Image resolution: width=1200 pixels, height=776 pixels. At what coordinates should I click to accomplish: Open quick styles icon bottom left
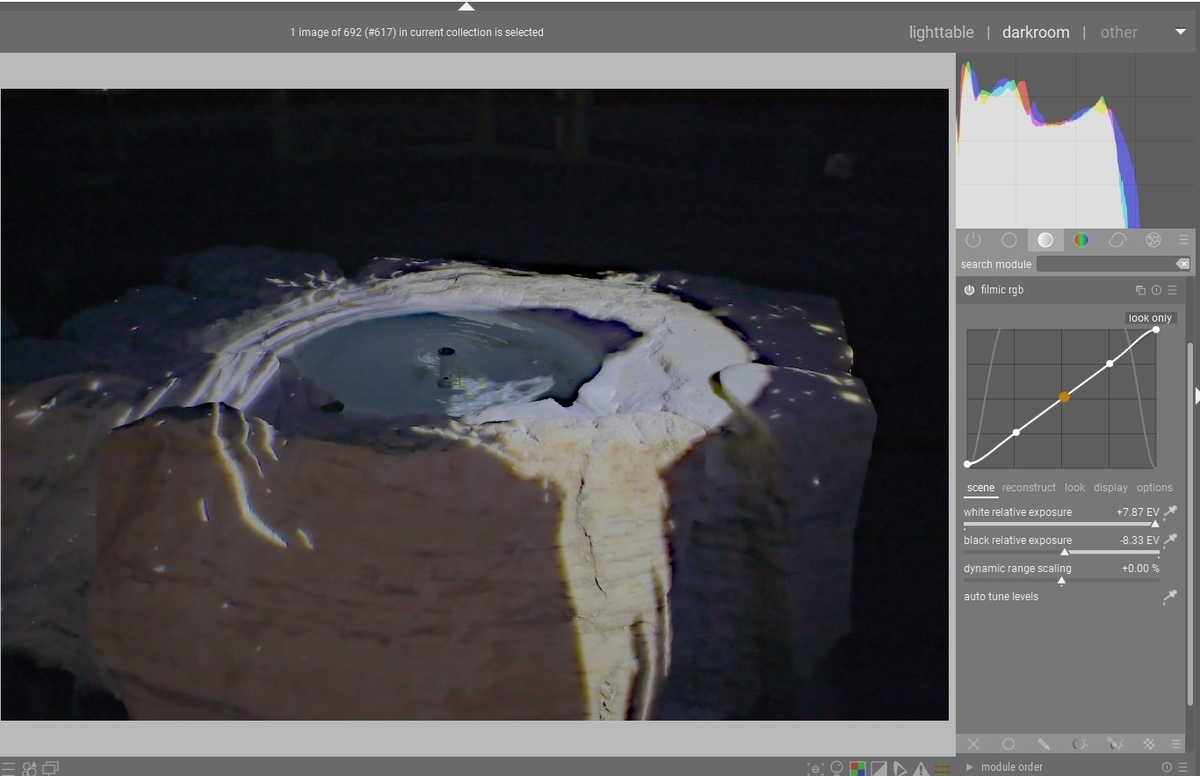click(30, 768)
